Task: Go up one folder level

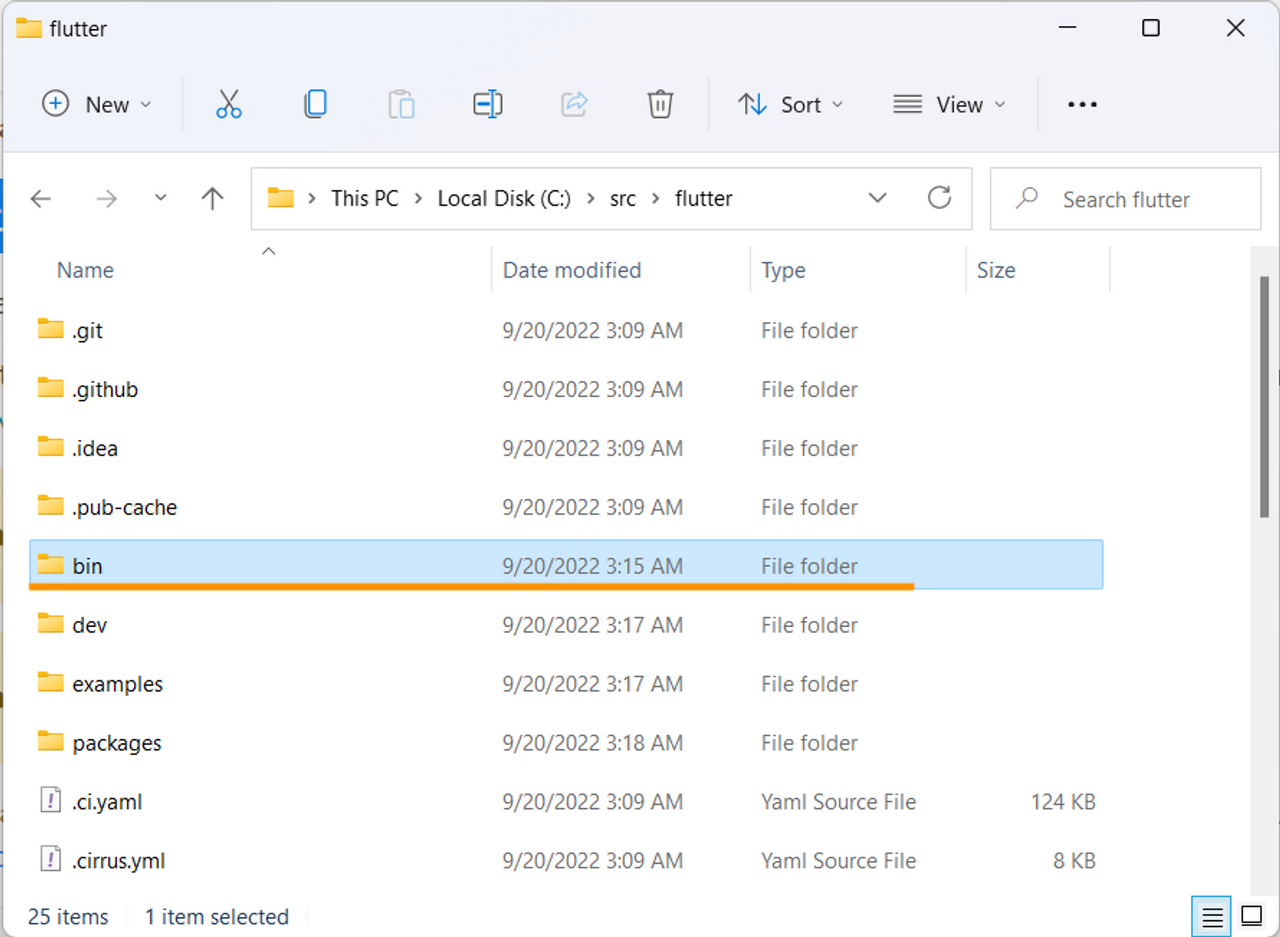Action: [x=212, y=198]
